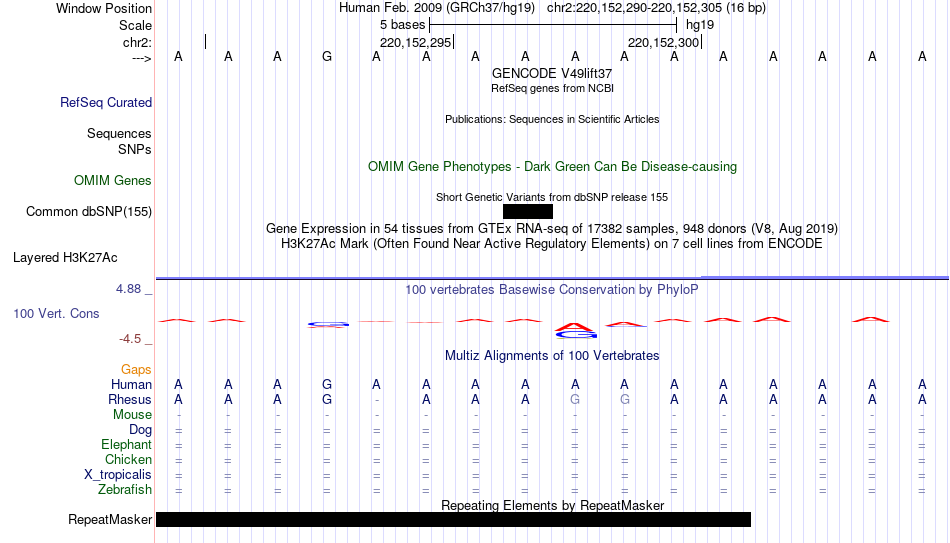Click the Scale label
Screen dimensions: 950x543
(x=135, y=25)
